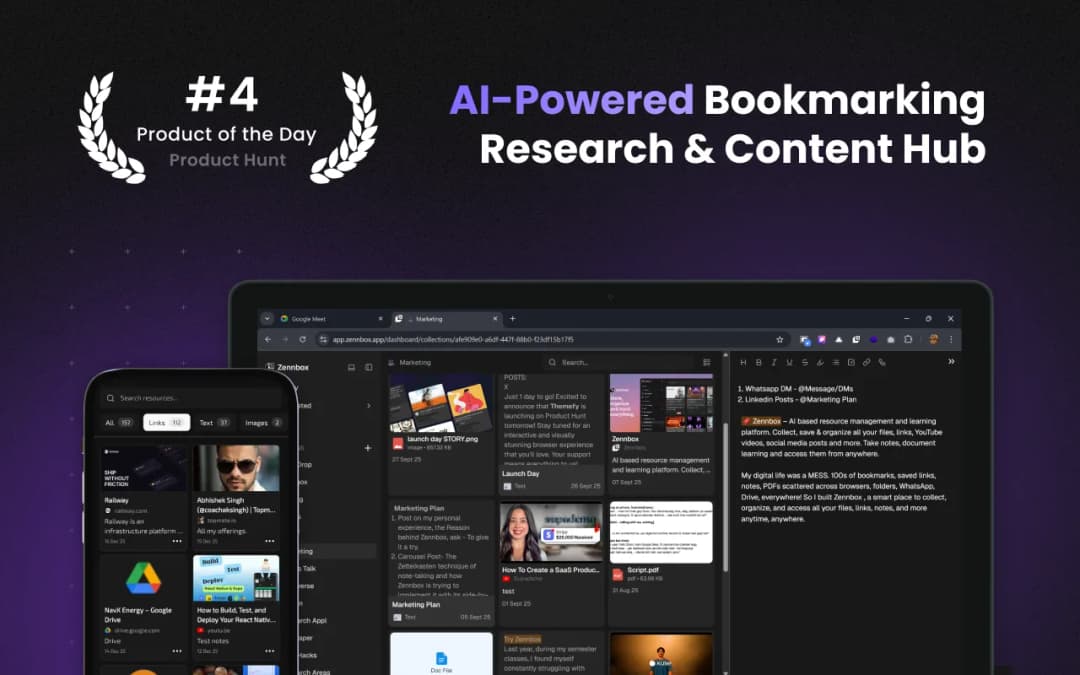Bookmark this page using the star icon
The width and height of the screenshot is (1080, 675).
pos(779,340)
